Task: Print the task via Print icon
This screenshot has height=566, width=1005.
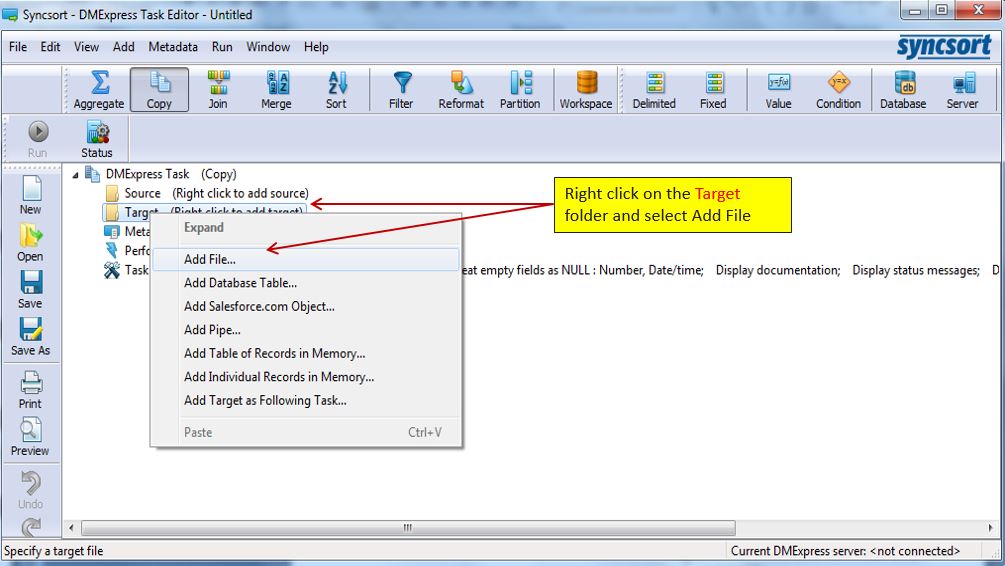Action: (x=31, y=390)
